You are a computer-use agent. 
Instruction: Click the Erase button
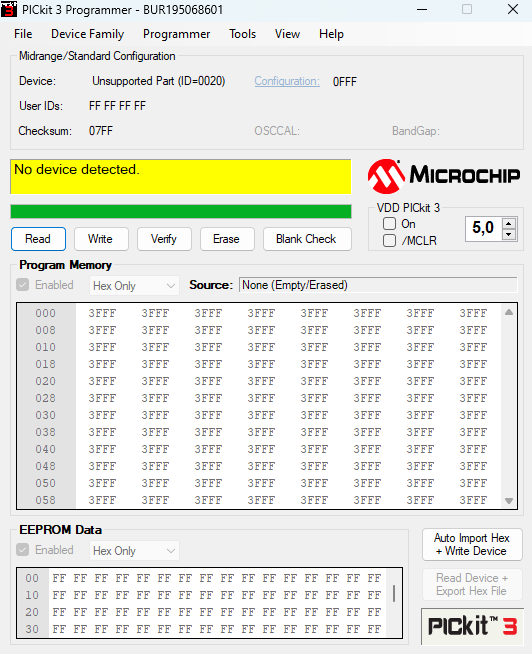pyautogui.click(x=227, y=239)
